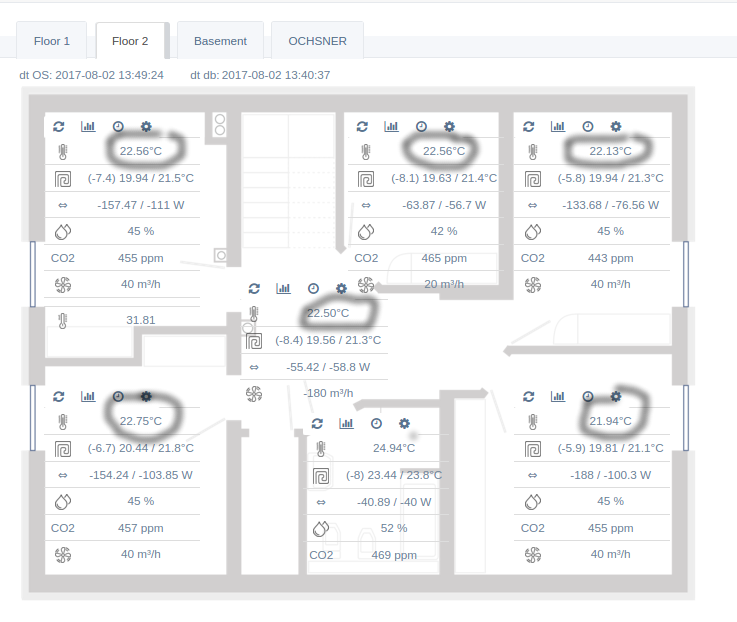
Task: Click the temperature value 22.13°C
Action: coord(610,151)
